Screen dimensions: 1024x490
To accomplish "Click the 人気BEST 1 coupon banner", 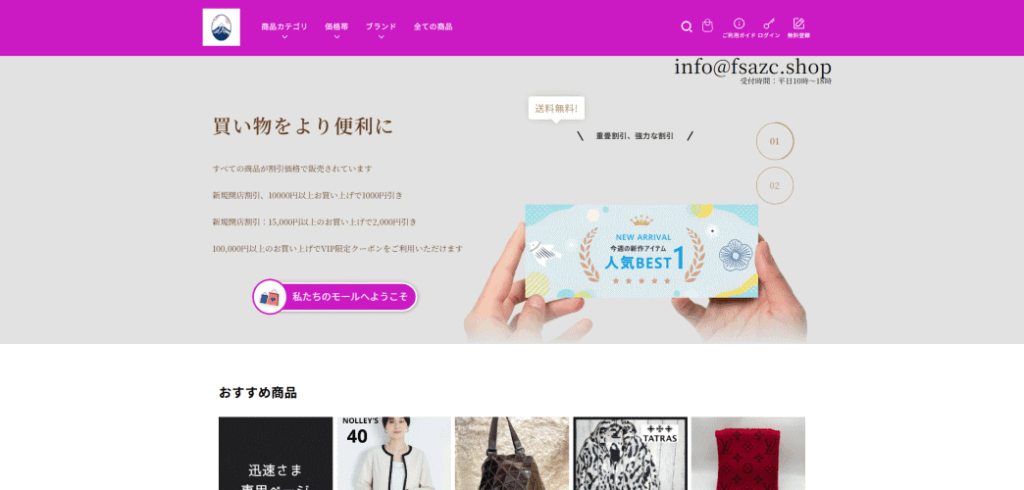I will point(641,251).
